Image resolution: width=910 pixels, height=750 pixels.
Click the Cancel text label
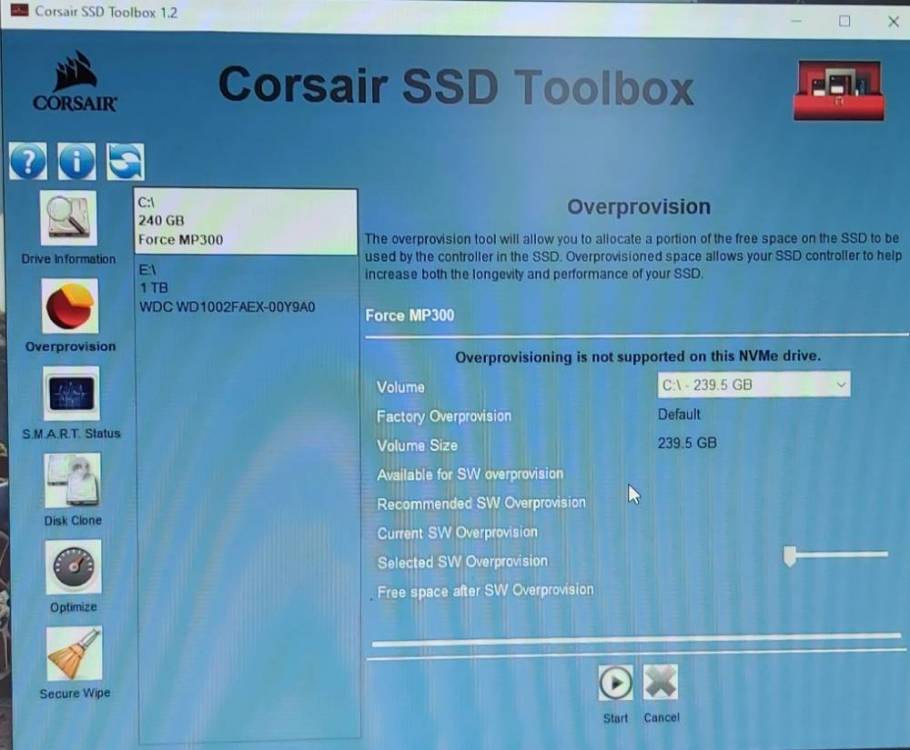coord(662,718)
